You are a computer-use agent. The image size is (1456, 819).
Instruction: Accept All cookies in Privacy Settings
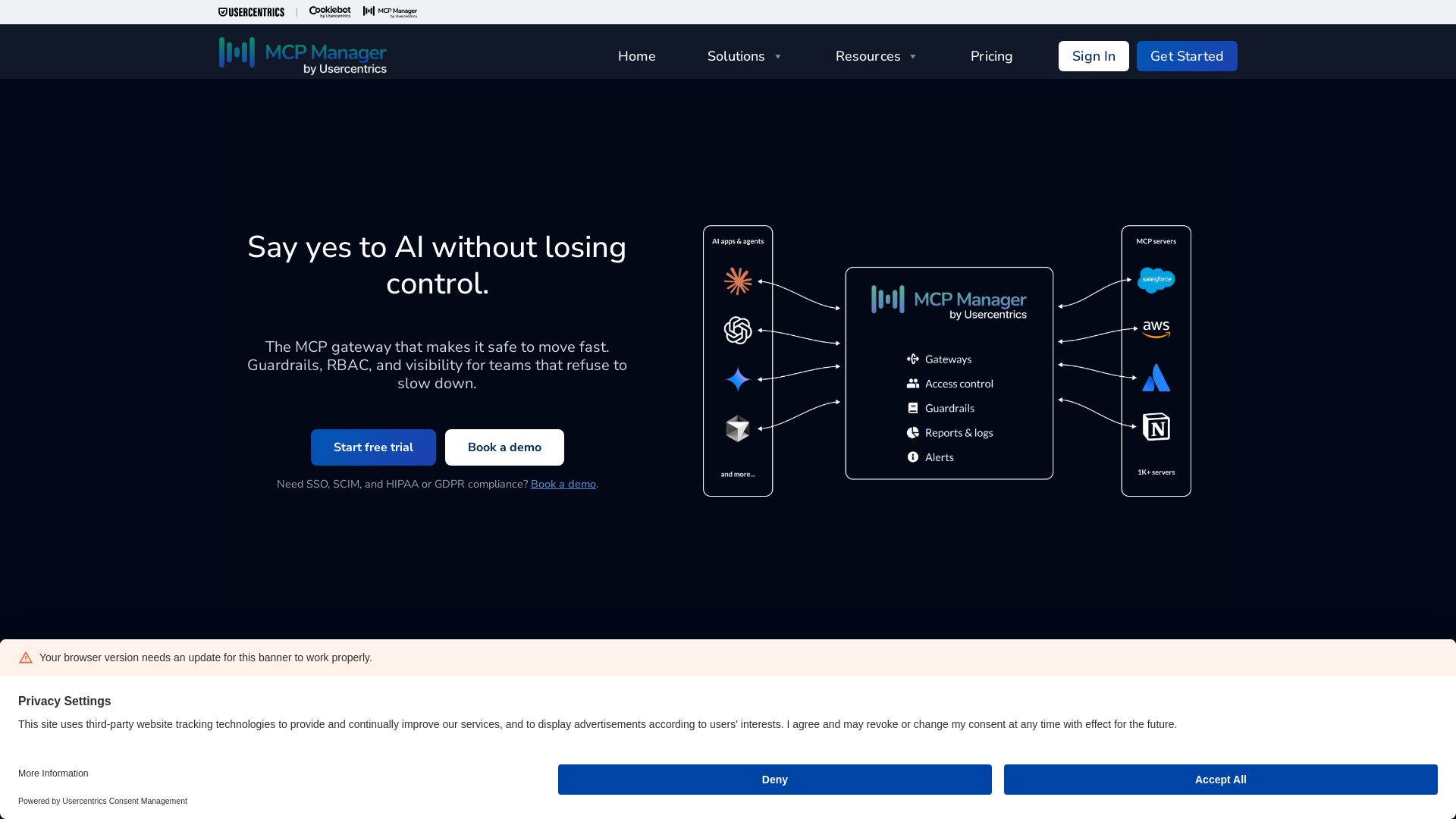coord(1221,780)
